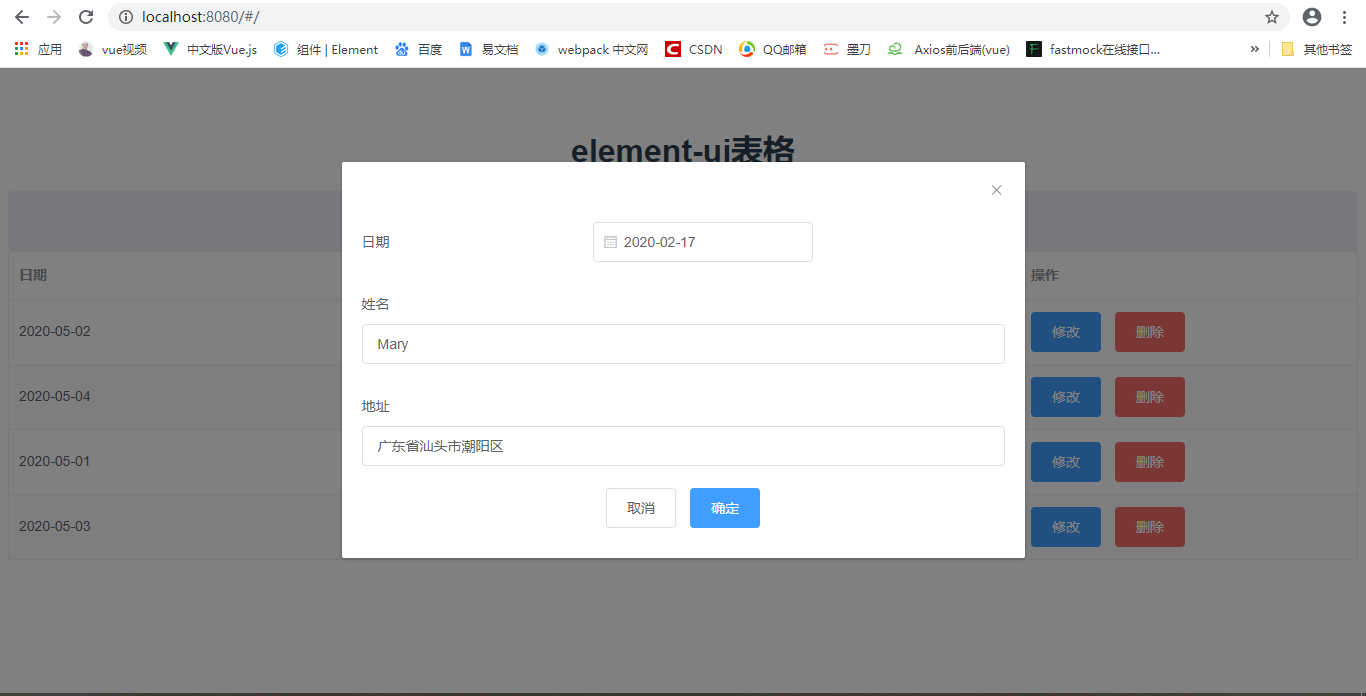Click the 应用 apps grid icon

(x=22, y=48)
